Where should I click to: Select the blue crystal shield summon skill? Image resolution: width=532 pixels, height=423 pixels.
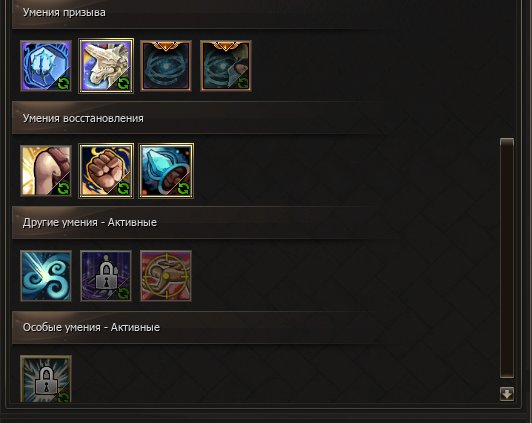tap(46, 66)
